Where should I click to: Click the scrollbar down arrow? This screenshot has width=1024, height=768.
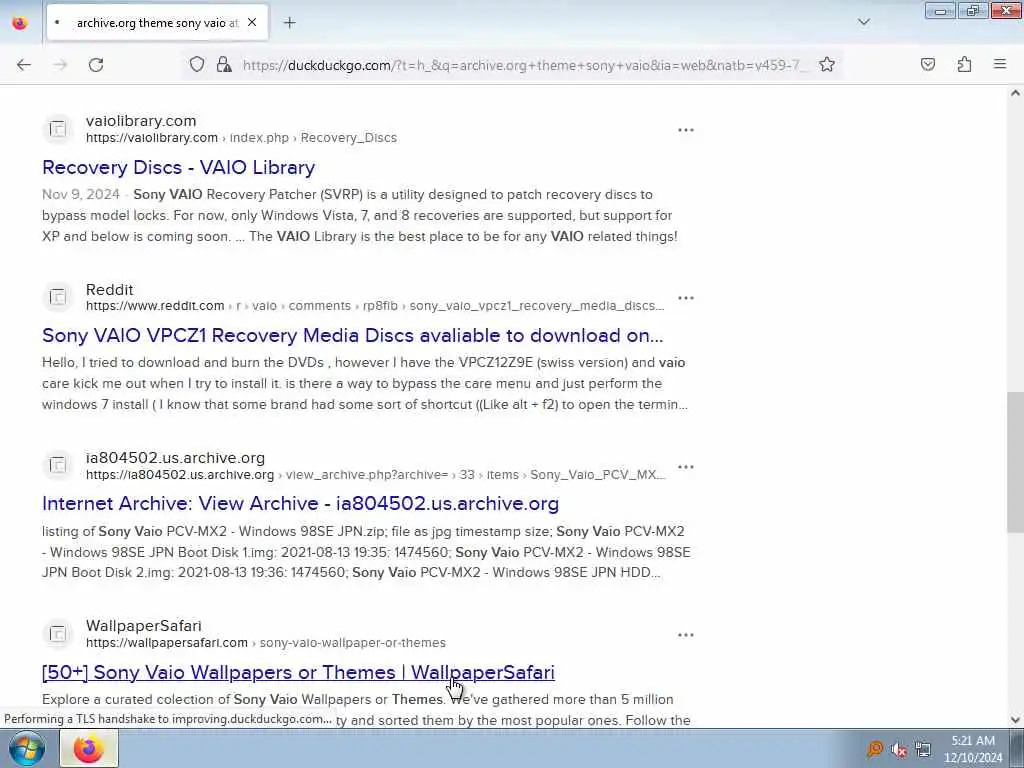pyautogui.click(x=1015, y=720)
